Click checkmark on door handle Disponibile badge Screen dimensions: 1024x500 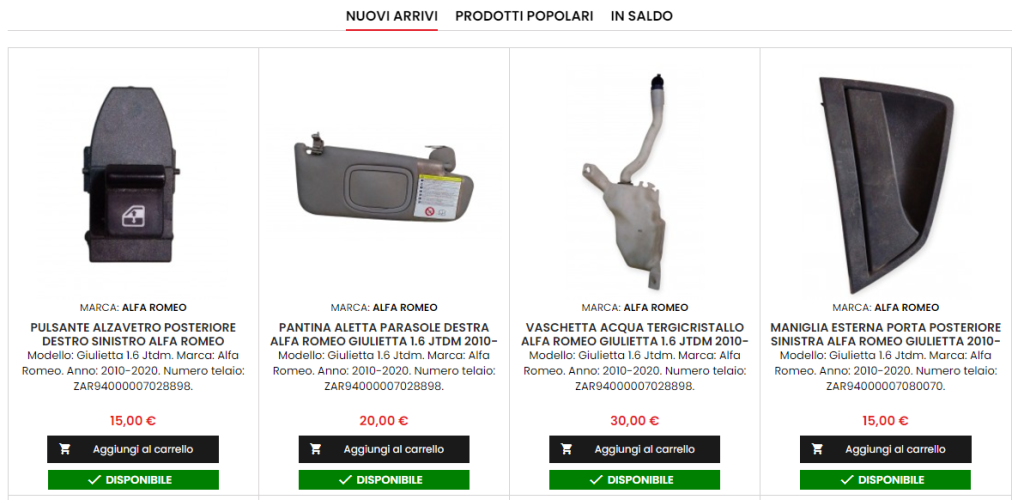847,480
